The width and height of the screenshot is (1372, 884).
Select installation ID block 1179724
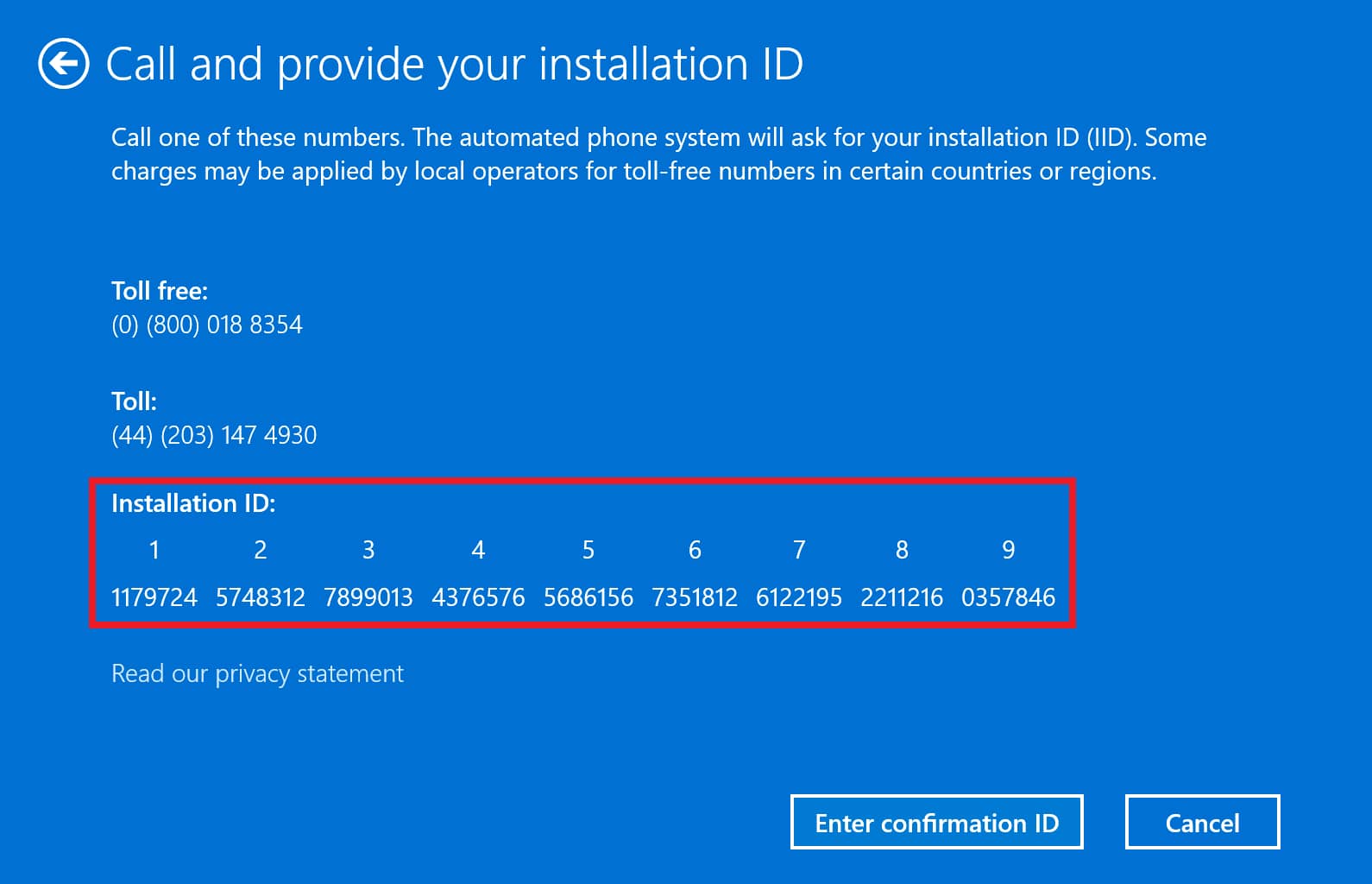coord(154,597)
